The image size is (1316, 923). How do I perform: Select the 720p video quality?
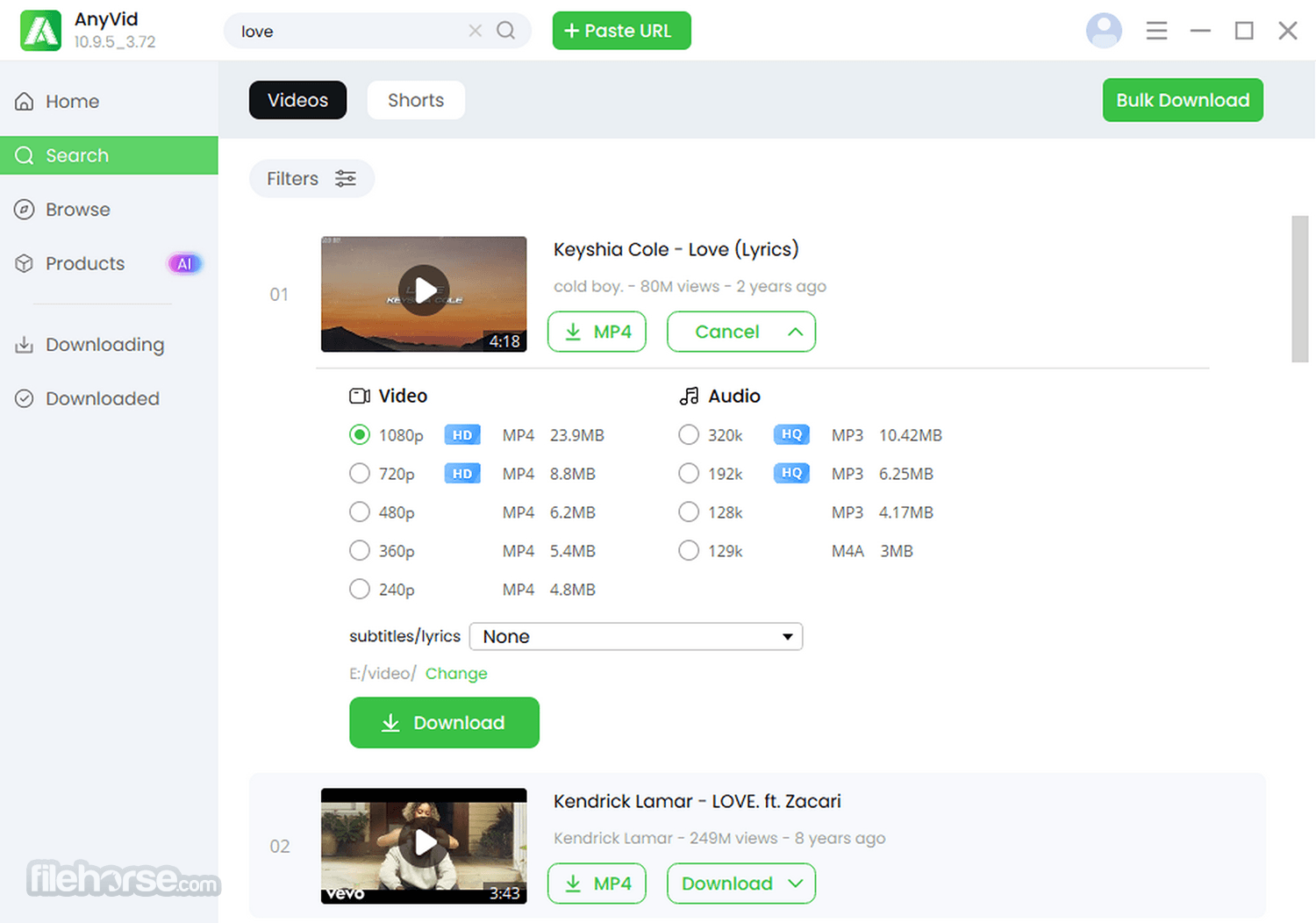click(360, 474)
